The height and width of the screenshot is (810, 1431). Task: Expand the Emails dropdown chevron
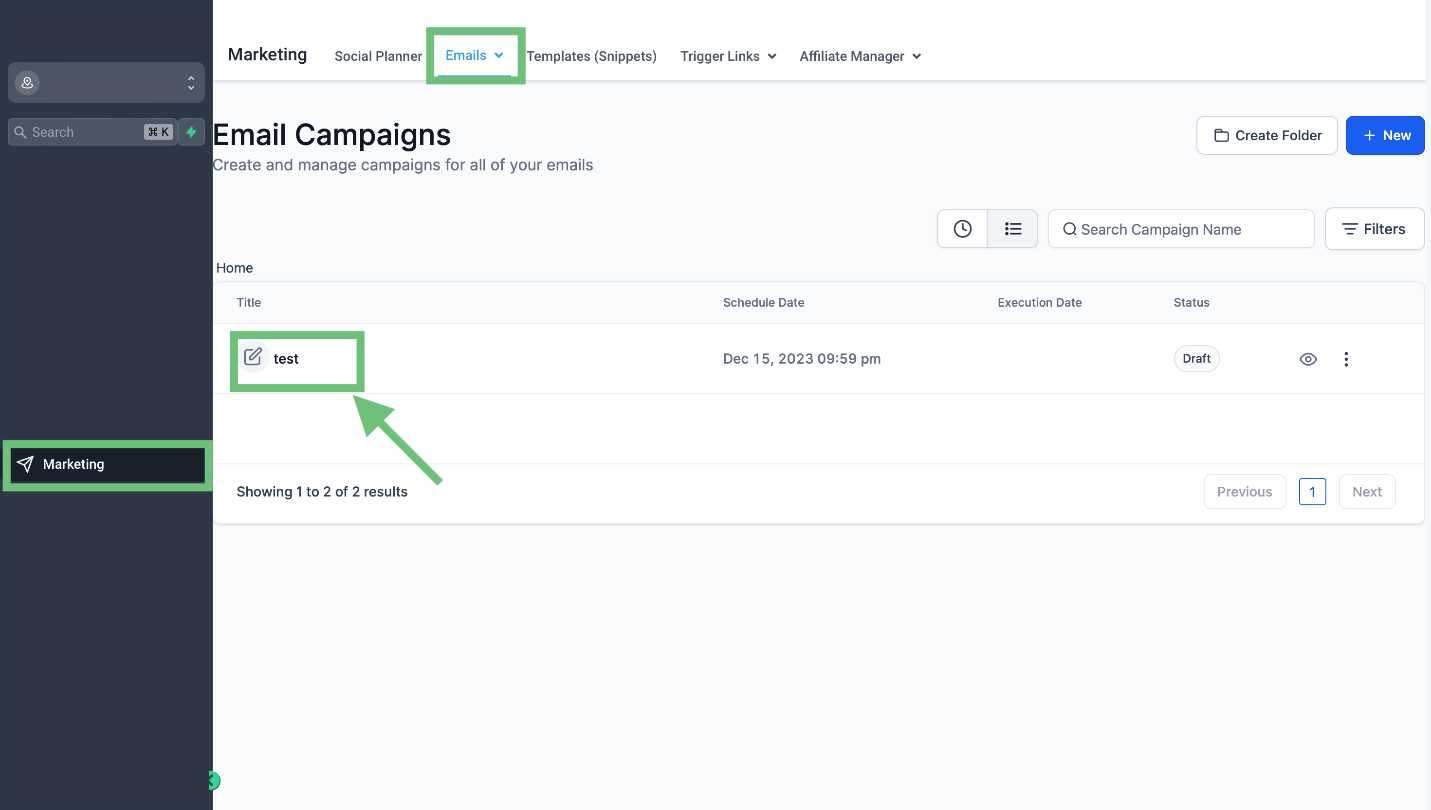[x=499, y=55]
